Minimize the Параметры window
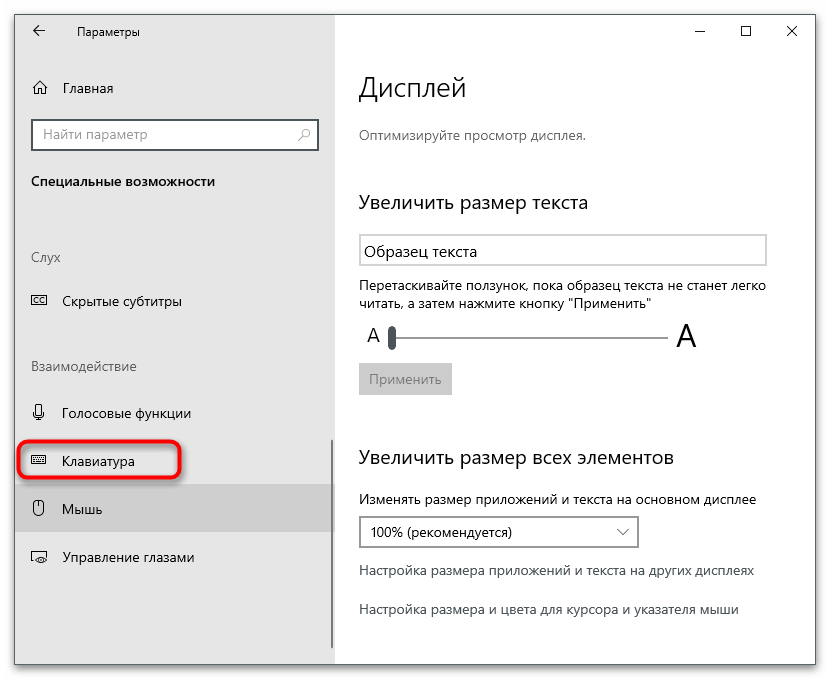Image resolution: width=830 pixels, height=679 pixels. coord(700,31)
